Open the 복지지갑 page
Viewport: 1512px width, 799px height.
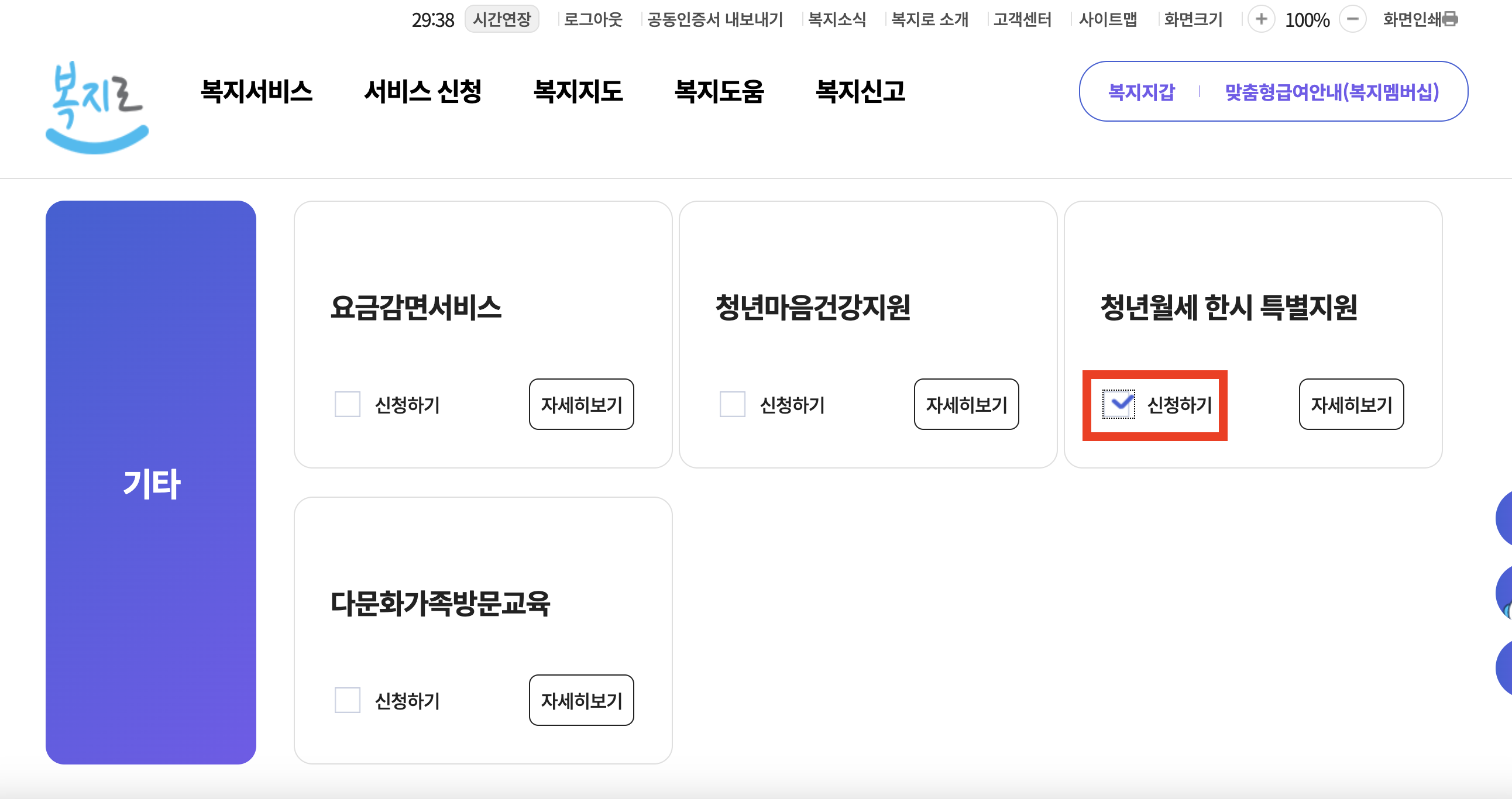coord(1141,91)
